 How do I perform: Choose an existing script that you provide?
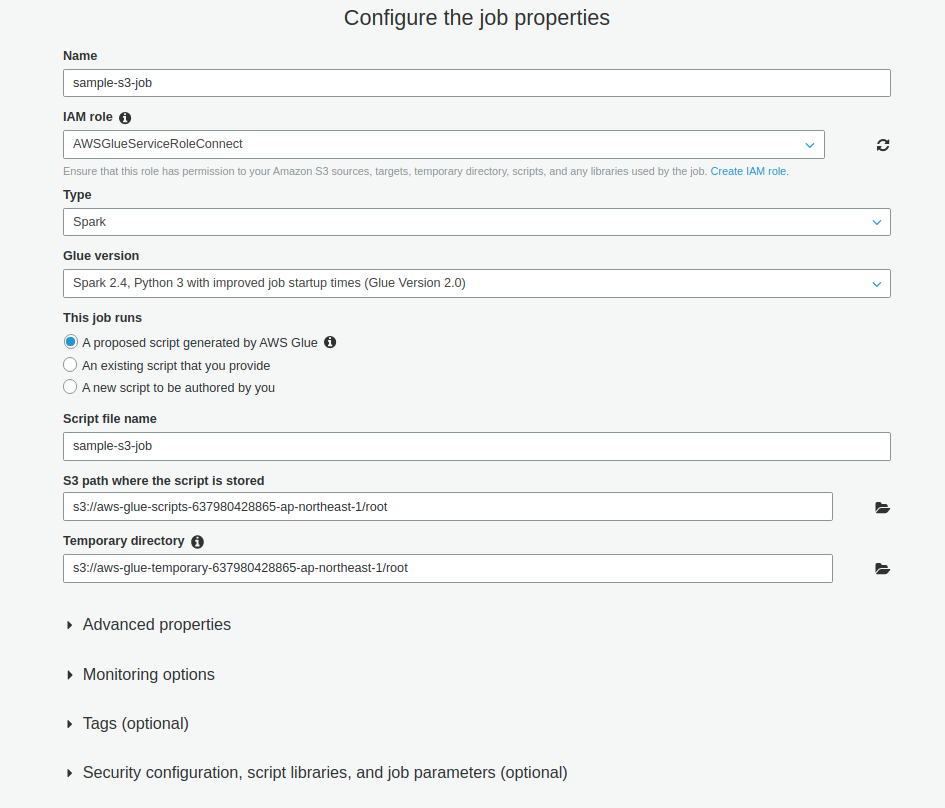(70, 365)
